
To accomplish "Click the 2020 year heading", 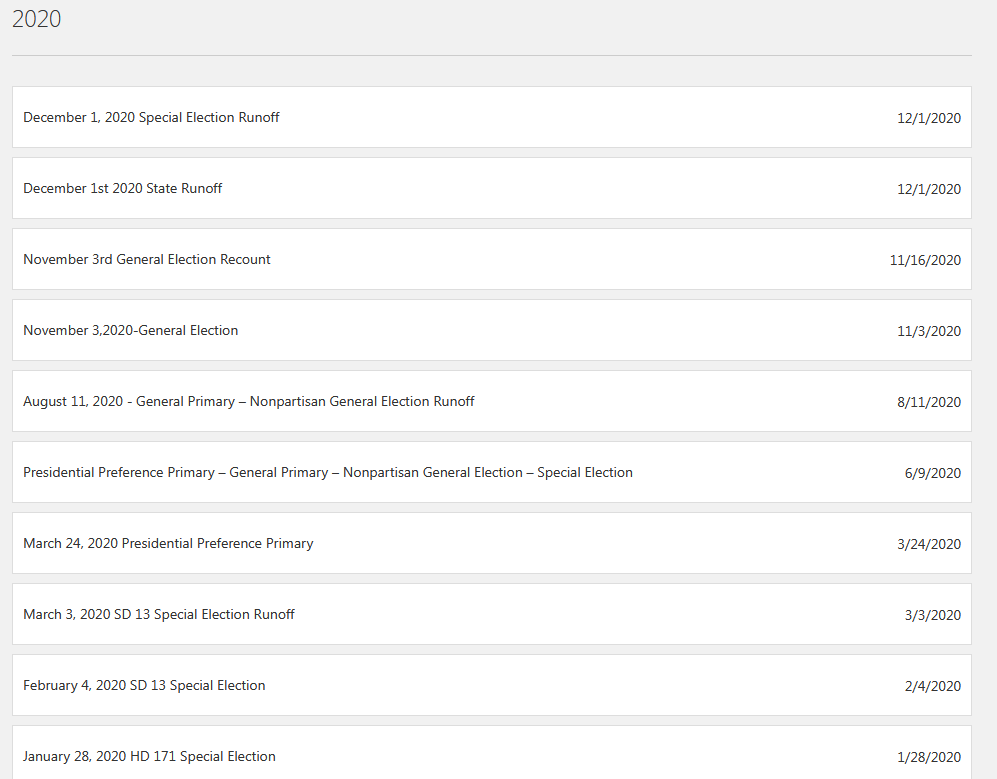I will (x=37, y=19).
